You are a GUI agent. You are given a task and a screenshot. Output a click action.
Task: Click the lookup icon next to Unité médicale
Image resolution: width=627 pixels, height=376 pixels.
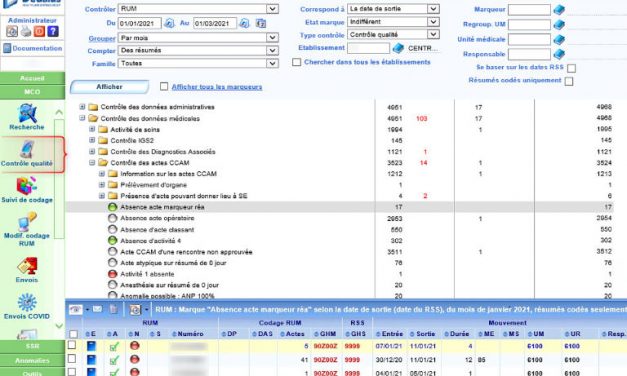point(559,39)
